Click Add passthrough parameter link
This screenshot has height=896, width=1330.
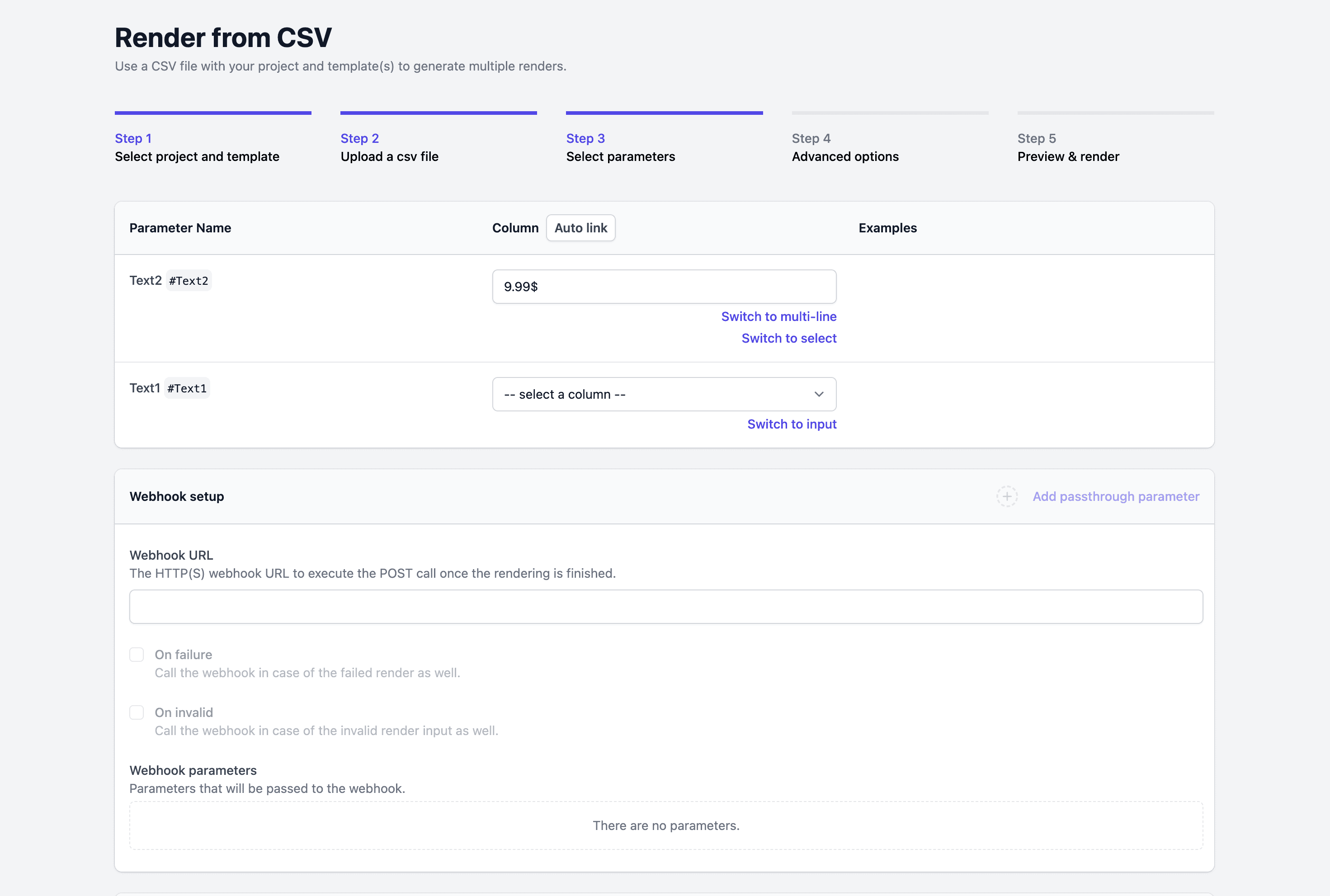1115,496
